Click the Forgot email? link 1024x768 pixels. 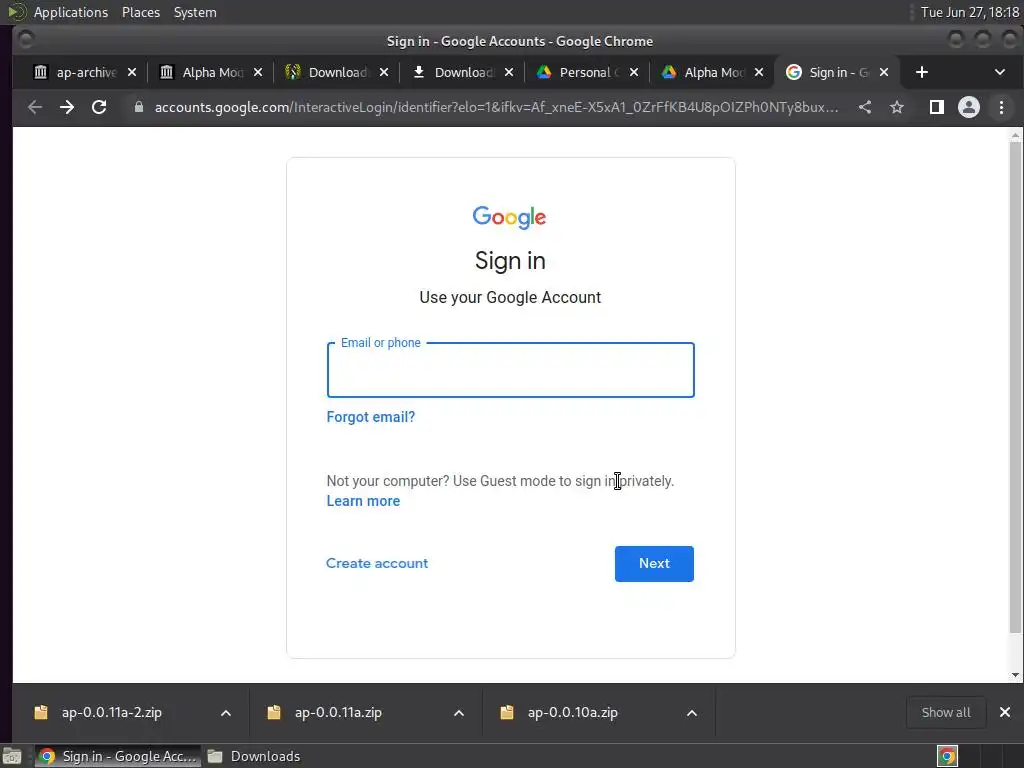tap(370, 417)
